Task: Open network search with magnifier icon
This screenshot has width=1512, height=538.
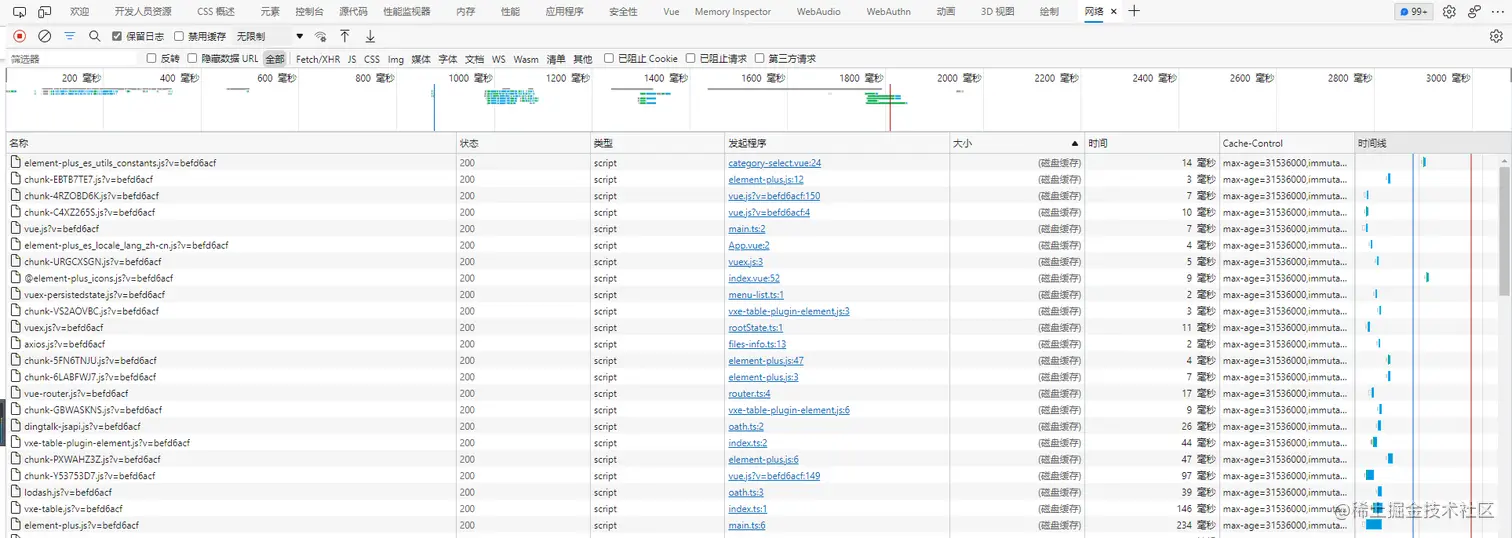Action: [x=94, y=36]
